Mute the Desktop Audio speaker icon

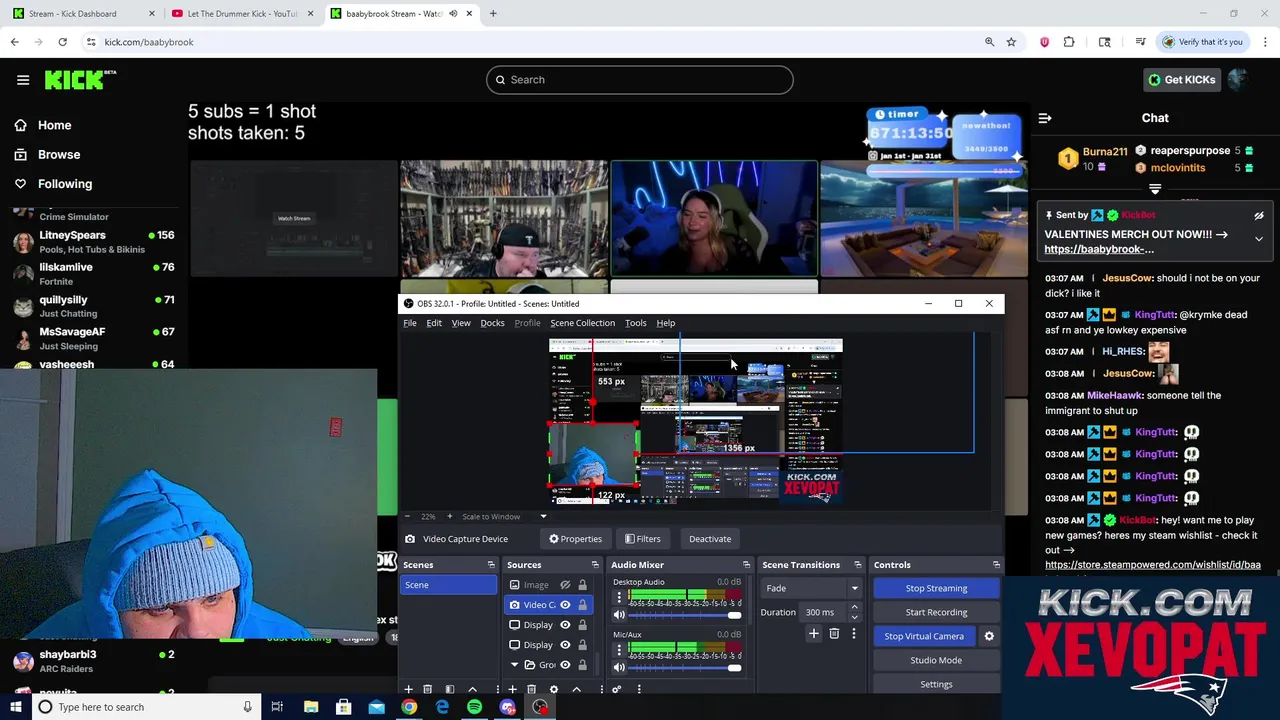coord(618,615)
